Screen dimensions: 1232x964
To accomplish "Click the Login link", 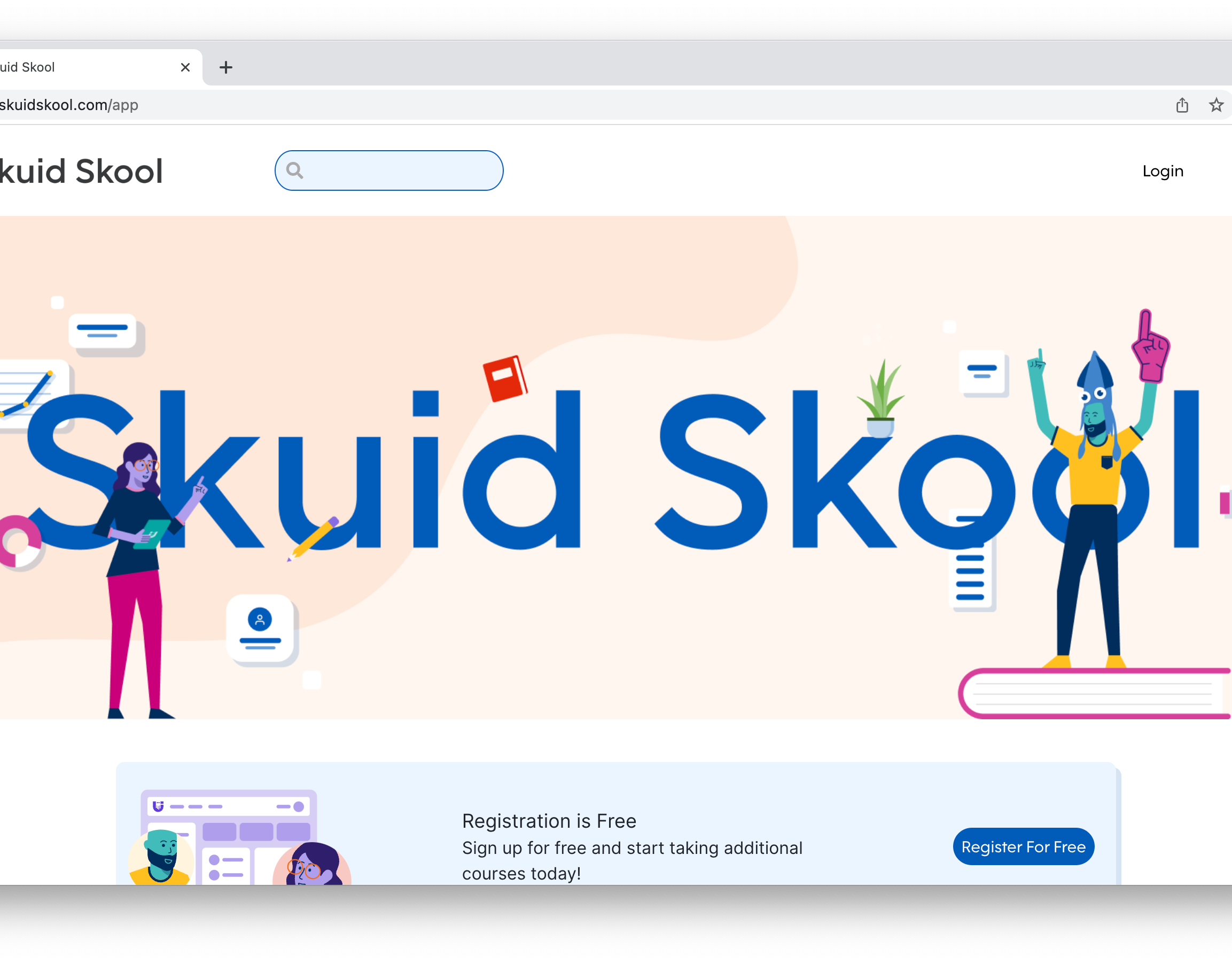I will pos(1162,170).
